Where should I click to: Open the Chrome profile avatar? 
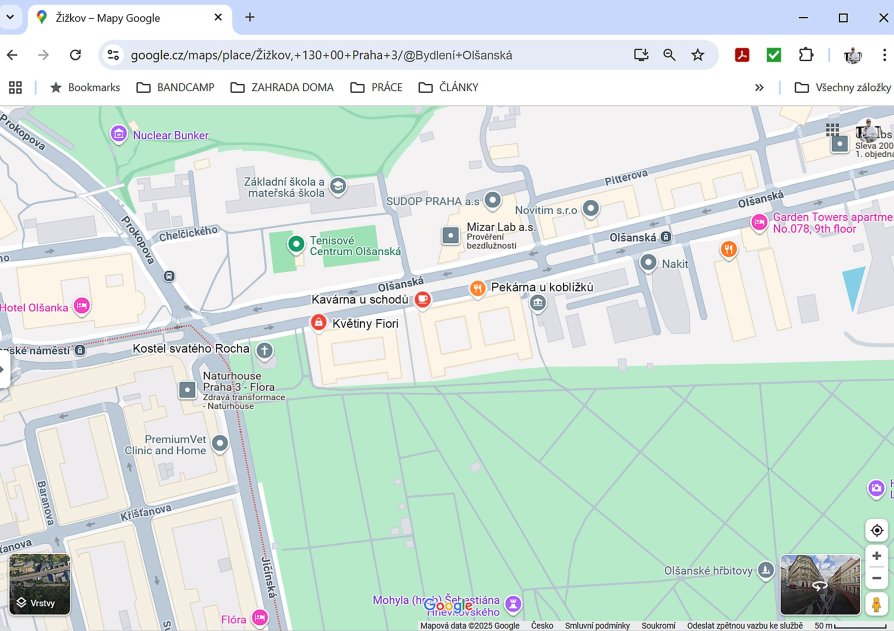point(852,55)
